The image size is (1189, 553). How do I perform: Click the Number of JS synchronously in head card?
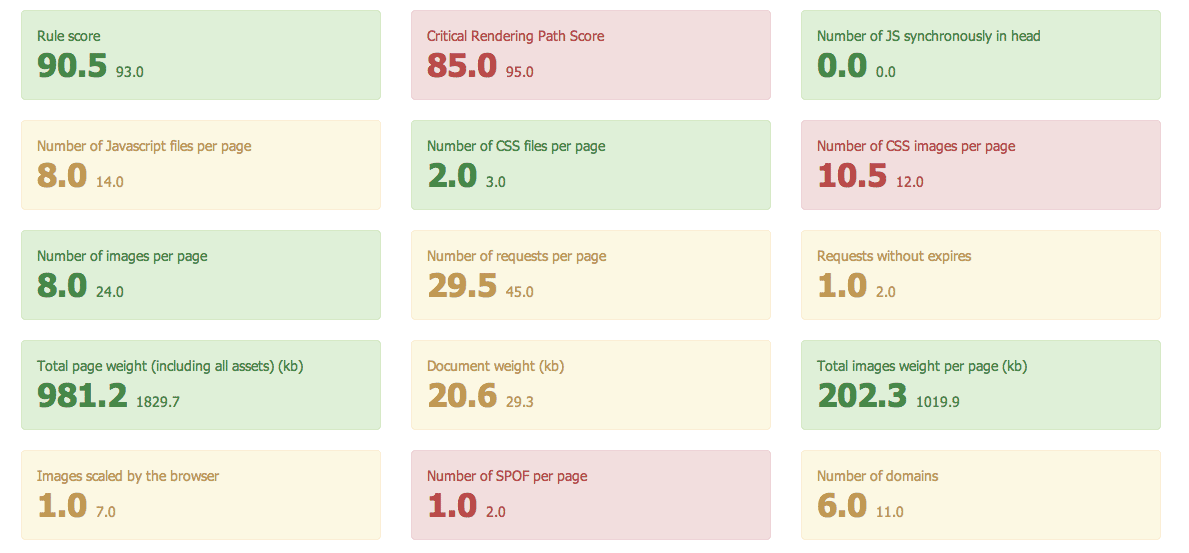(x=980, y=55)
